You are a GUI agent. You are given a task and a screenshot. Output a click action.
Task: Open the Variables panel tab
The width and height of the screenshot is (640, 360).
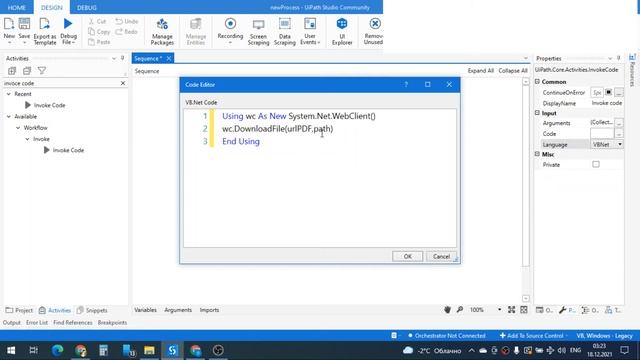tap(145, 310)
